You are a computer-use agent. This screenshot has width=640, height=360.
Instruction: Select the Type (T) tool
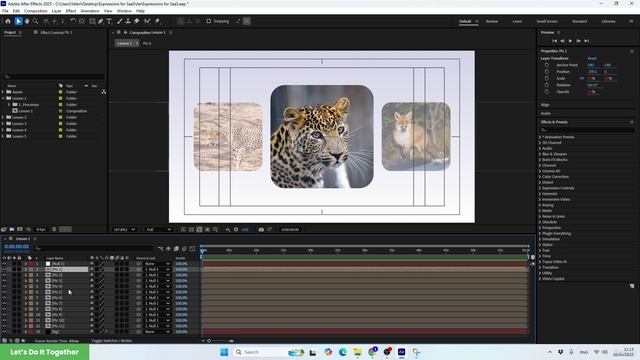tap(109, 21)
